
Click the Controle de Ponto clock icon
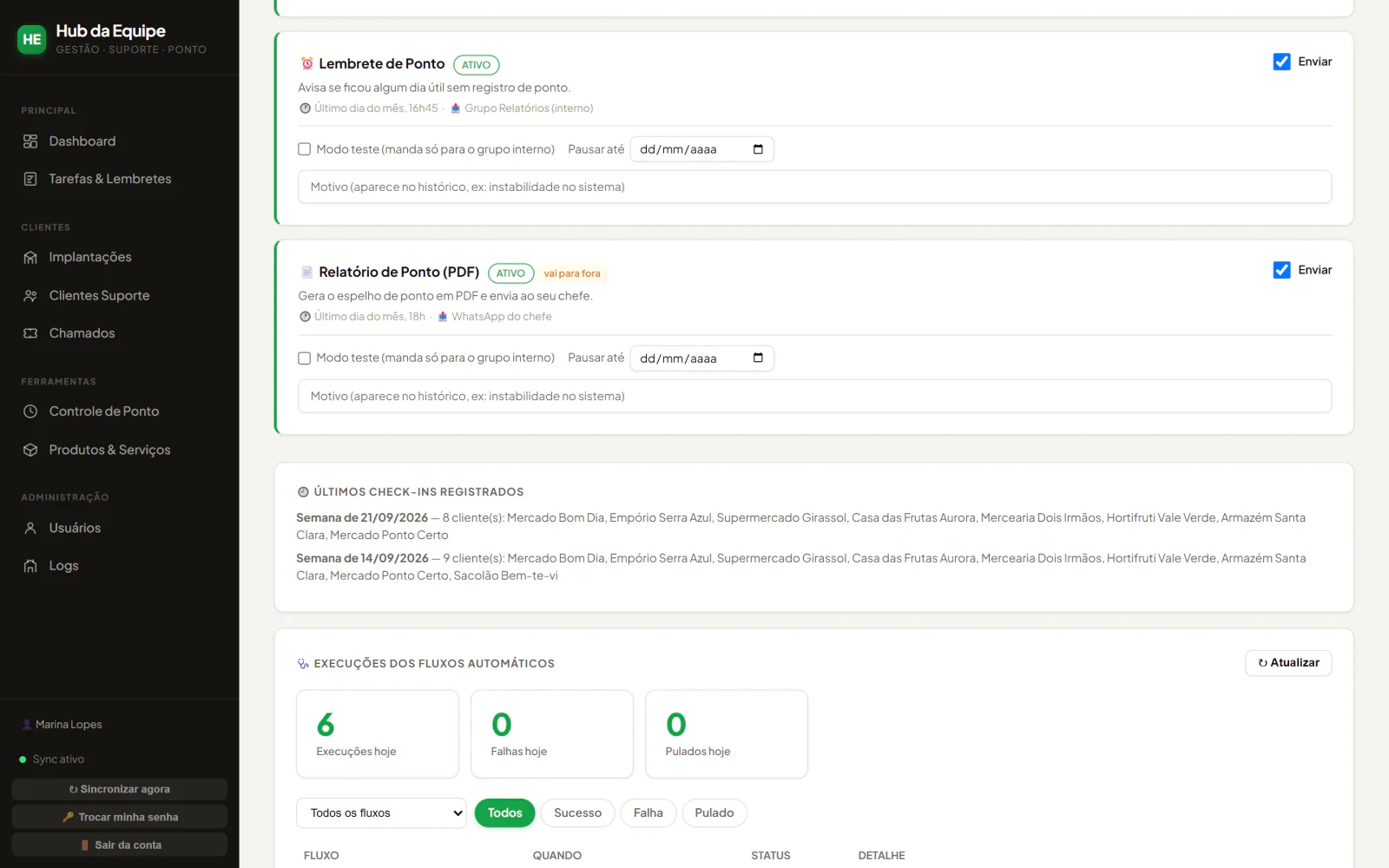[30, 411]
